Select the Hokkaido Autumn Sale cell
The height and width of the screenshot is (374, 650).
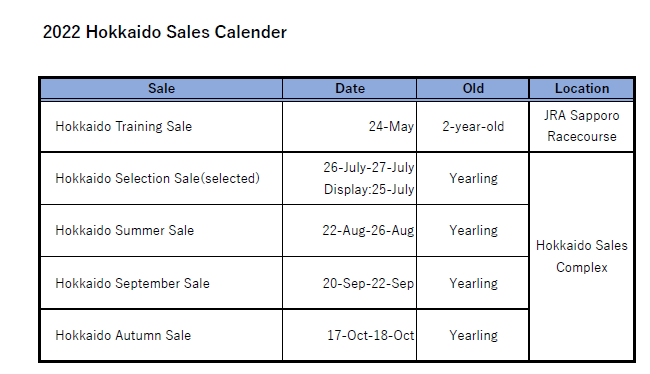tap(162, 335)
